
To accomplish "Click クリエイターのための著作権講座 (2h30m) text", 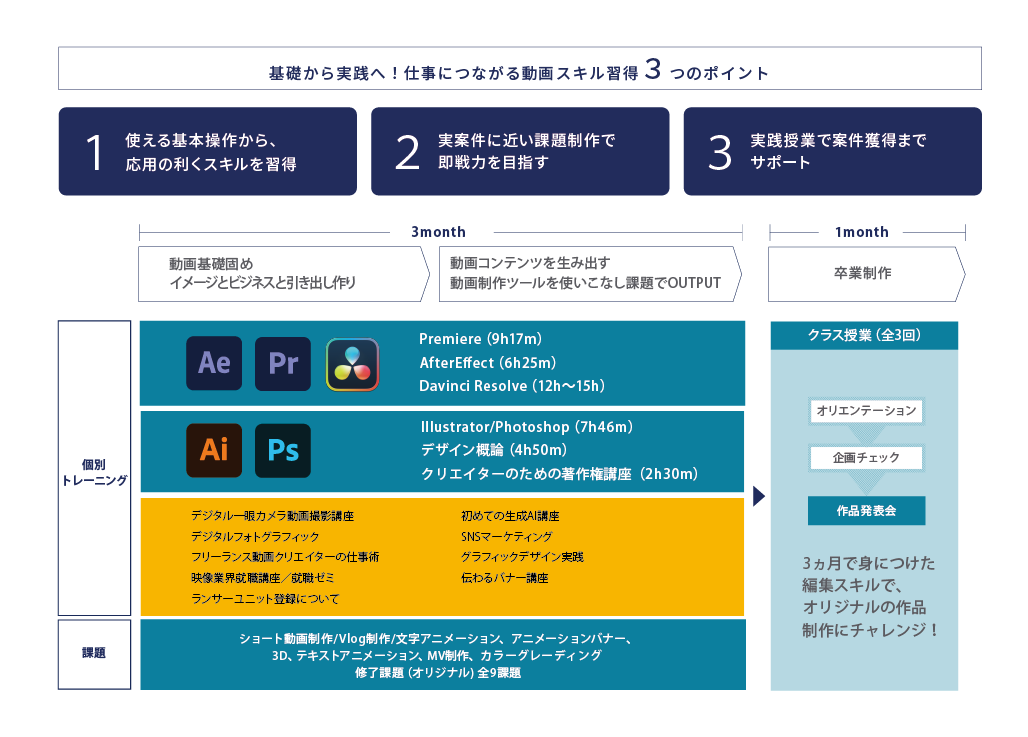I will click(559, 473).
